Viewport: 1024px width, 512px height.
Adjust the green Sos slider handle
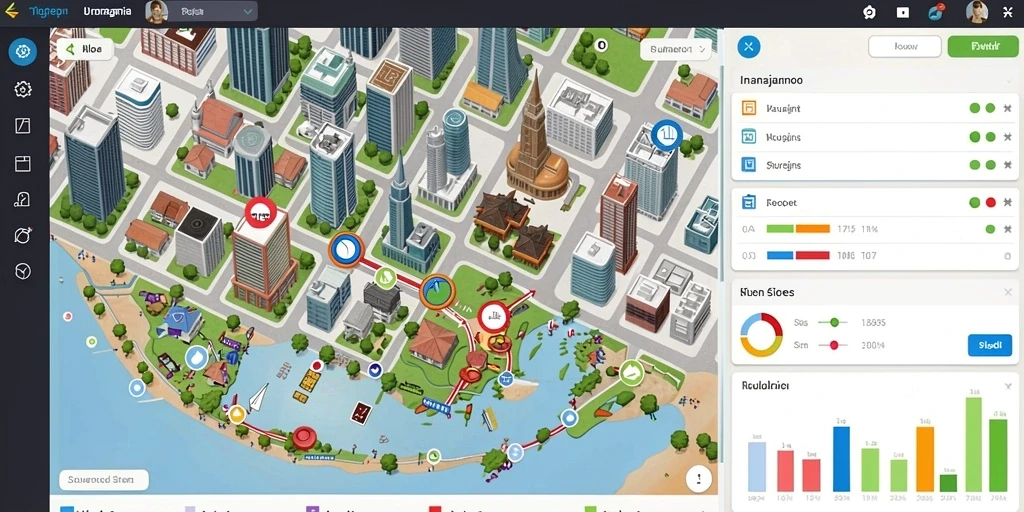(833, 322)
